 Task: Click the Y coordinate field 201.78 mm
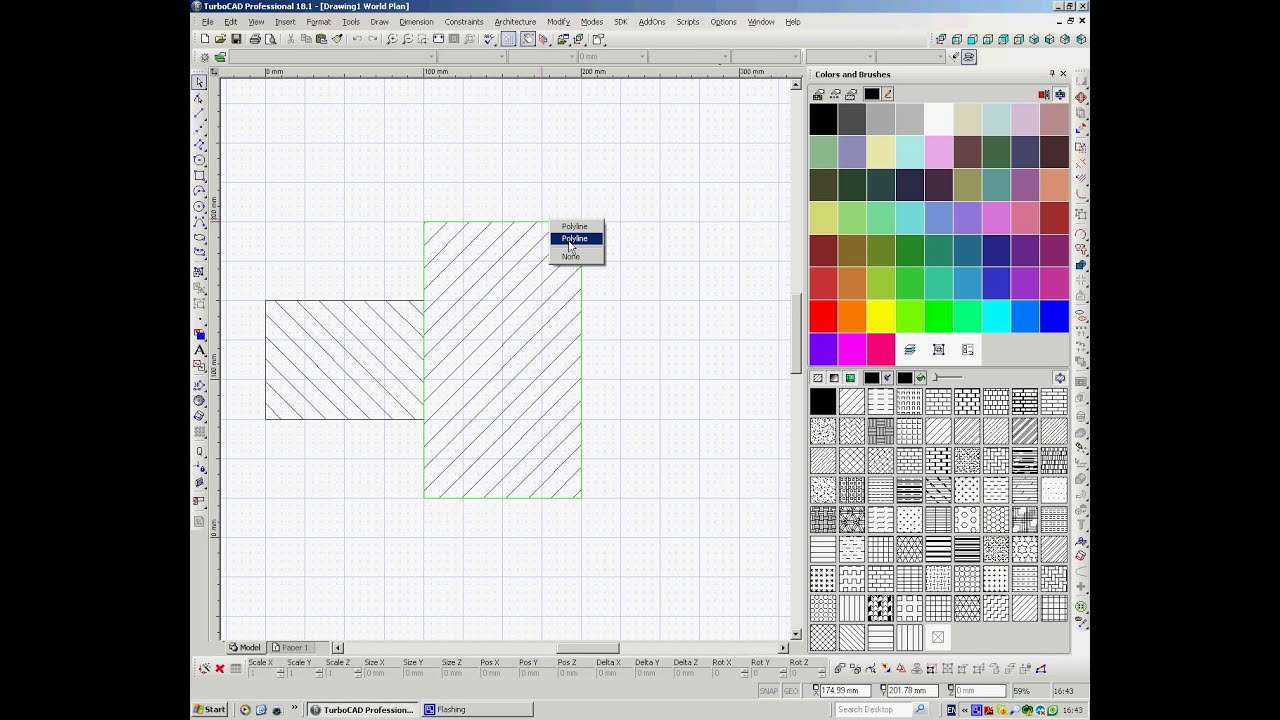tap(913, 691)
